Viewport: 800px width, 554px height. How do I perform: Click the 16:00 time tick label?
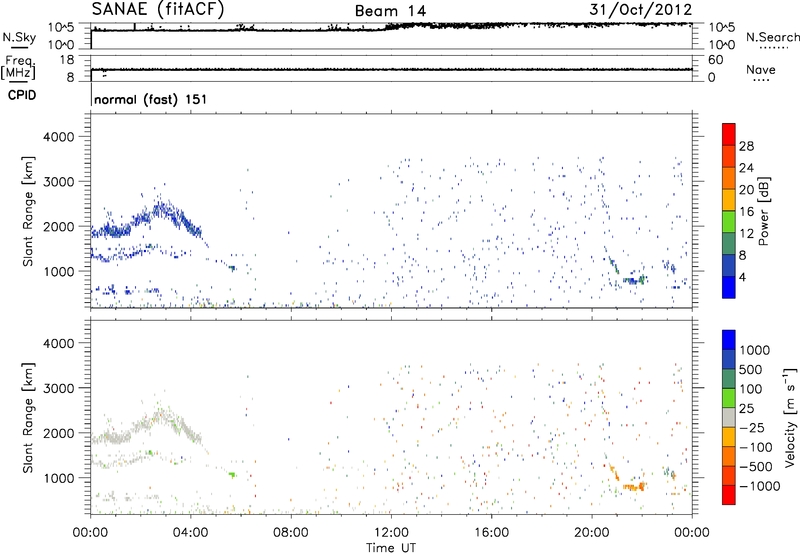pyautogui.click(x=491, y=533)
